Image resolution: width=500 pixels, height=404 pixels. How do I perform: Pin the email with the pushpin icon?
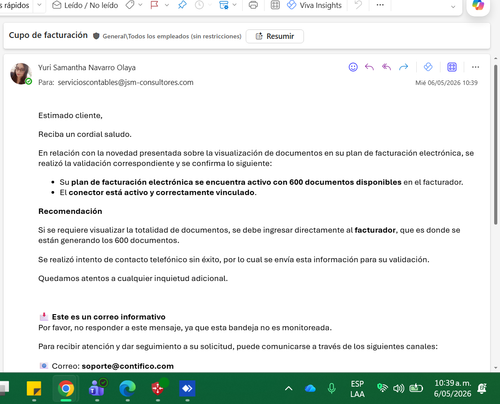point(182,5)
